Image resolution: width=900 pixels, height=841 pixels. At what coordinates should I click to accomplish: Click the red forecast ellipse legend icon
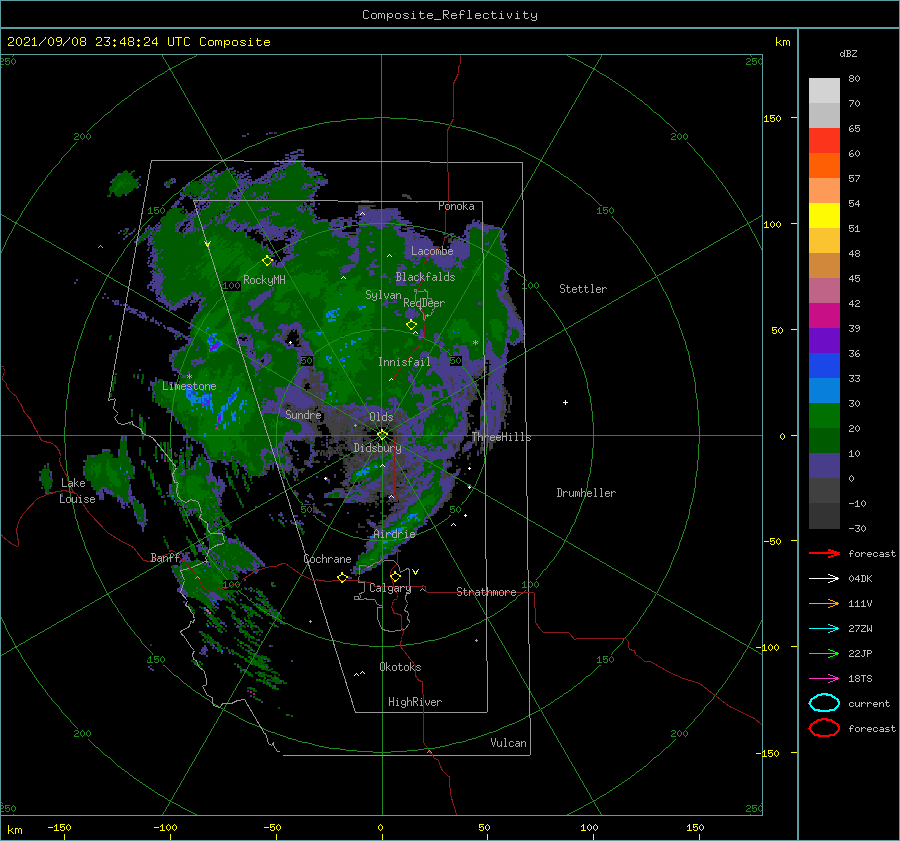click(x=824, y=728)
